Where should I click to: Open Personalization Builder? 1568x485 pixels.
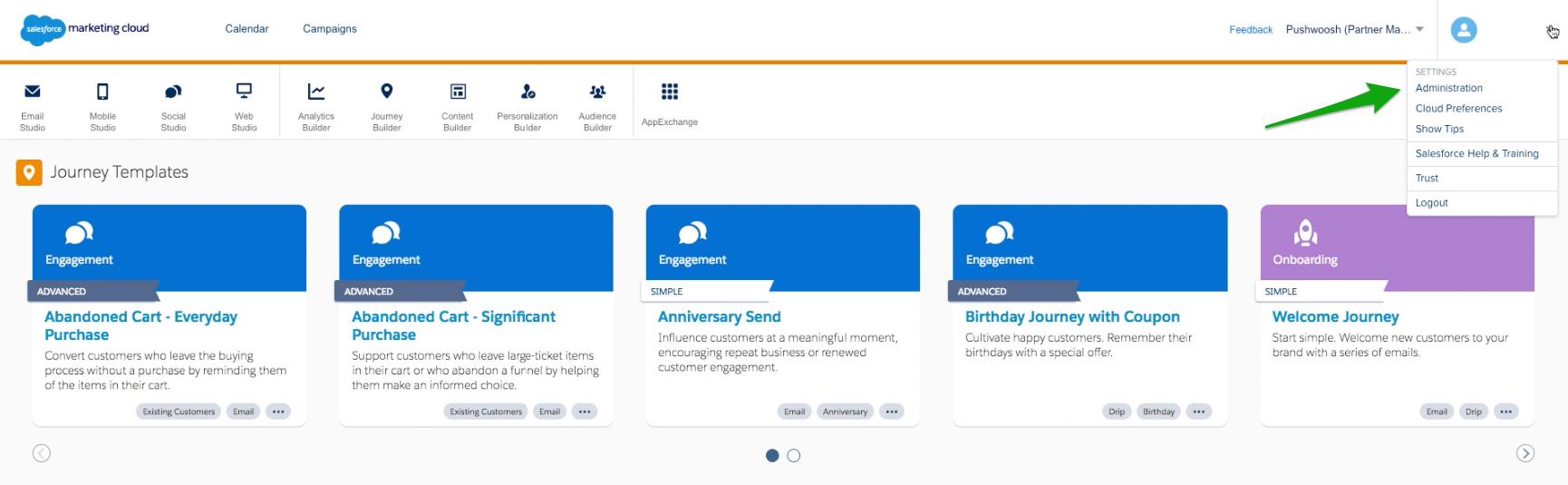[x=528, y=106]
